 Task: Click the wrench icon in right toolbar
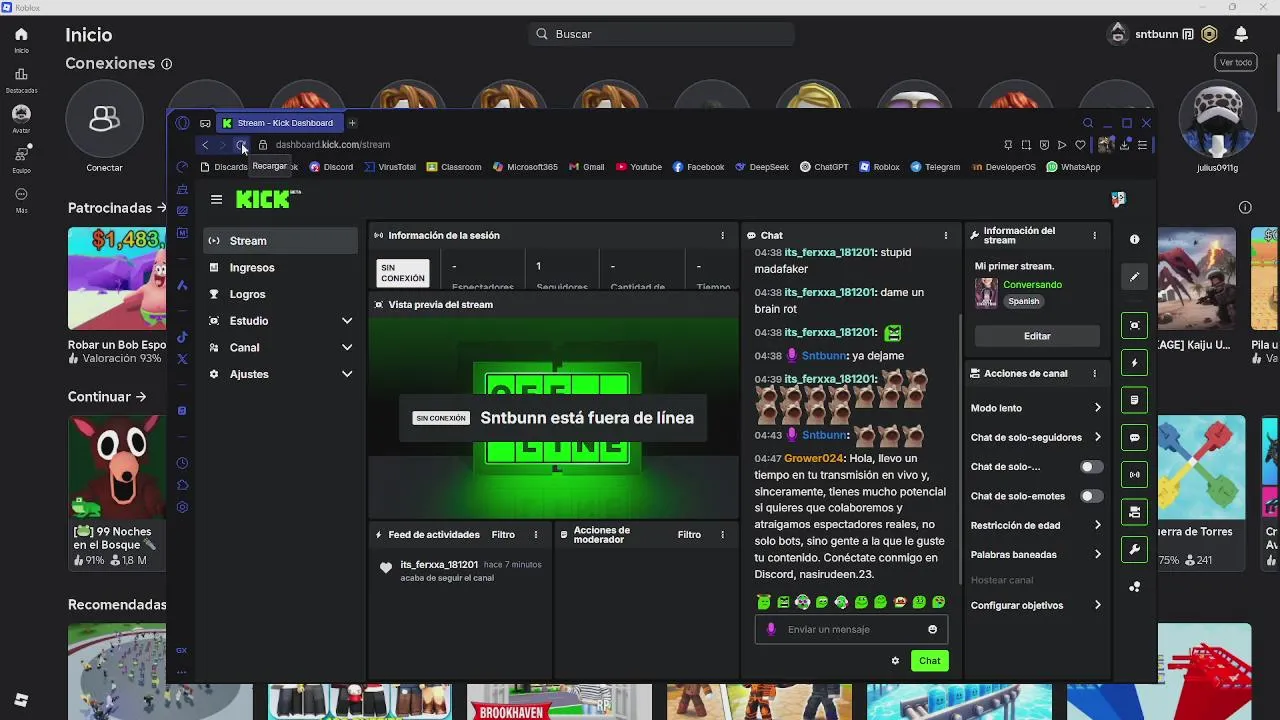[x=1134, y=549]
